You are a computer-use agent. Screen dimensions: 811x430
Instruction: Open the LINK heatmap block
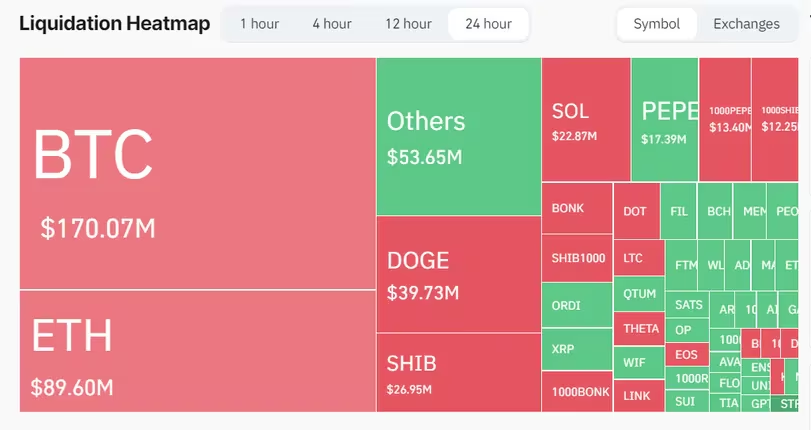[x=637, y=395]
